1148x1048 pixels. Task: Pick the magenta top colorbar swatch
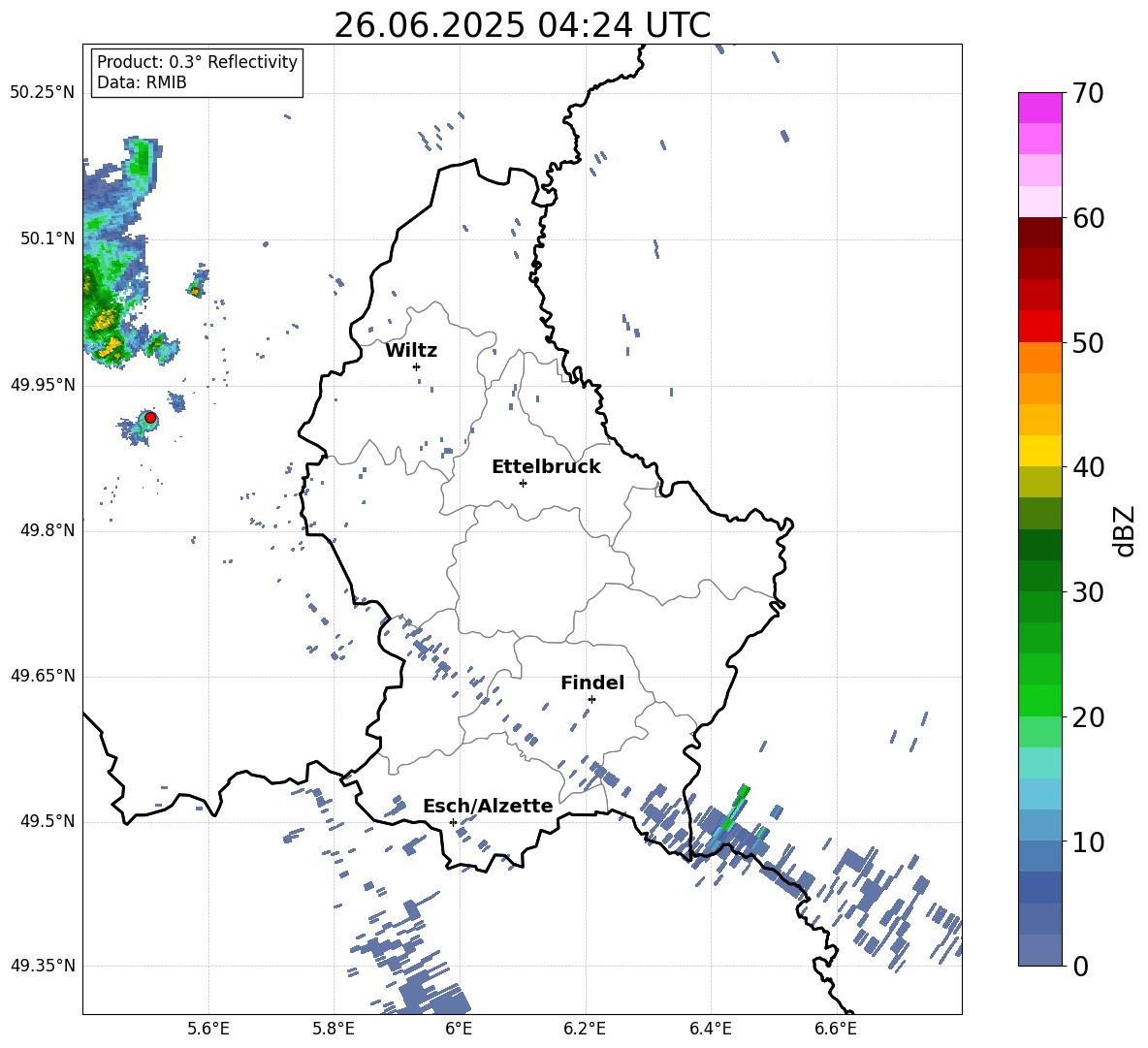1040,109
